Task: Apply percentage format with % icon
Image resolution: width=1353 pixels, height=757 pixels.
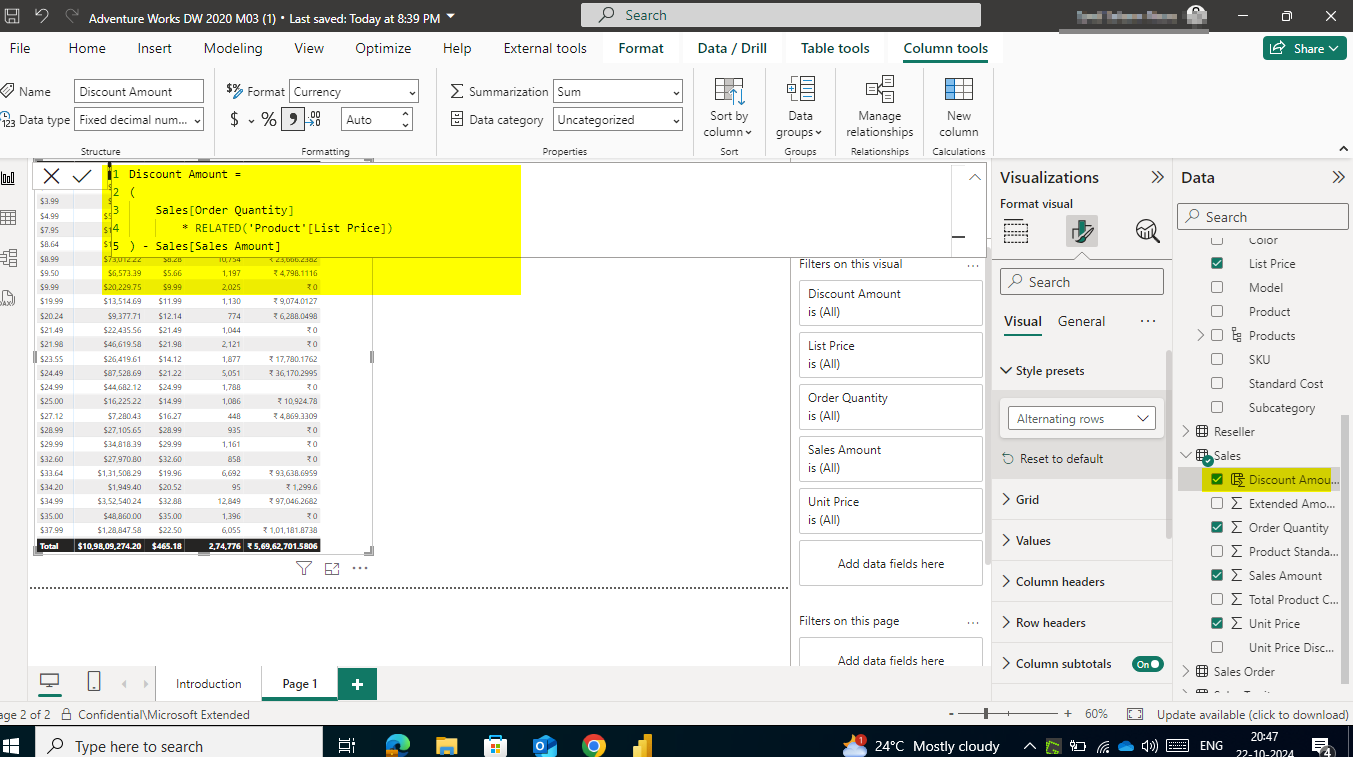Action: point(269,120)
